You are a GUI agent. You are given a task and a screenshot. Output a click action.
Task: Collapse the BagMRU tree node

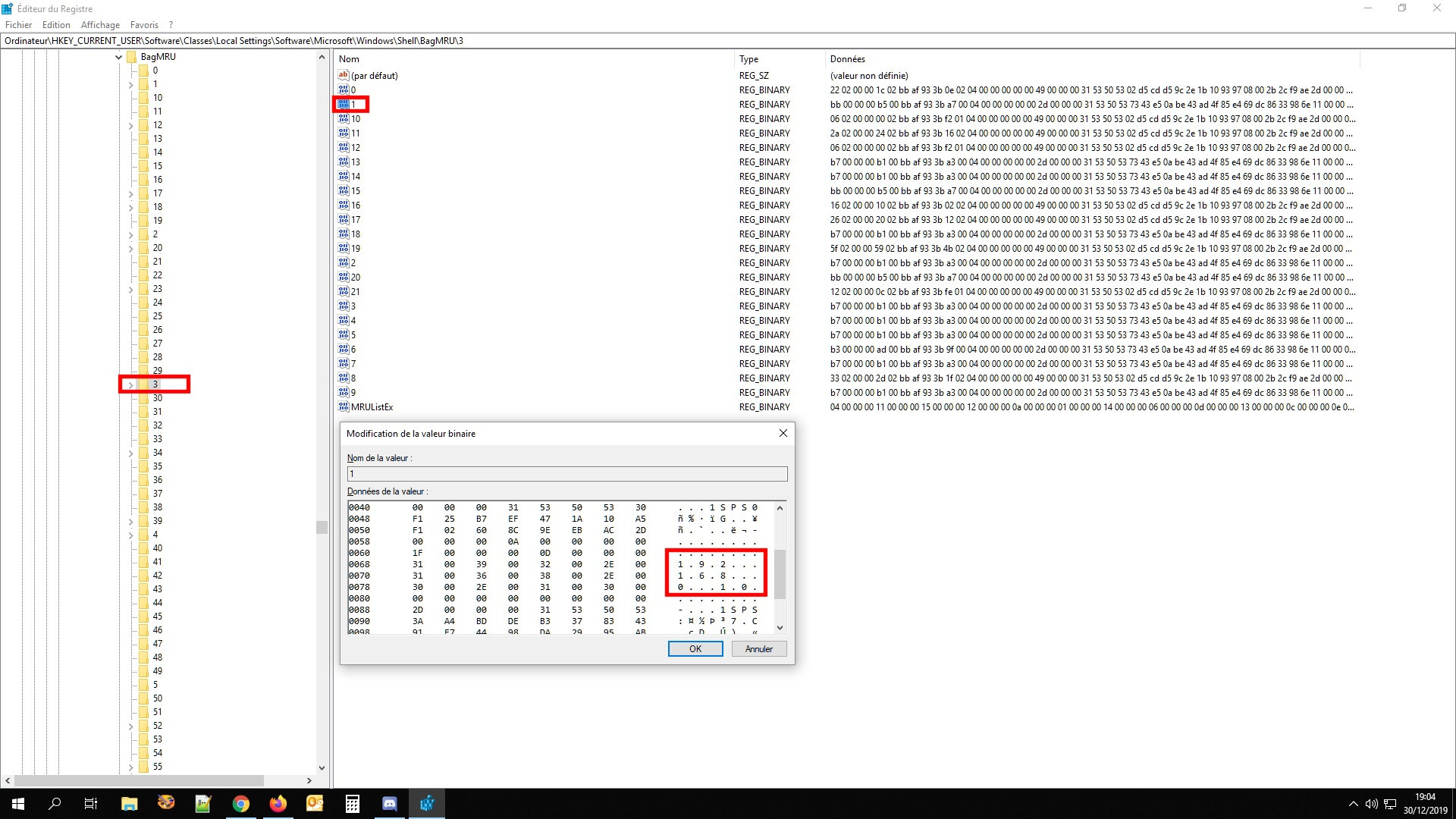tap(118, 57)
